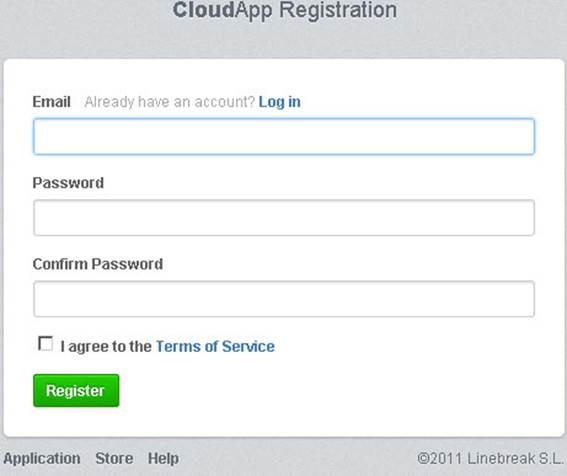The image size is (567, 476).
Task: Click the 'I agree to the' label text
Action: (x=106, y=347)
